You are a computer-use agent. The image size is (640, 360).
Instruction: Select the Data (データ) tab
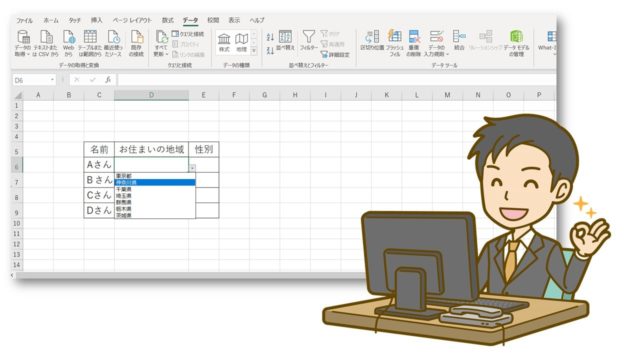pos(190,20)
